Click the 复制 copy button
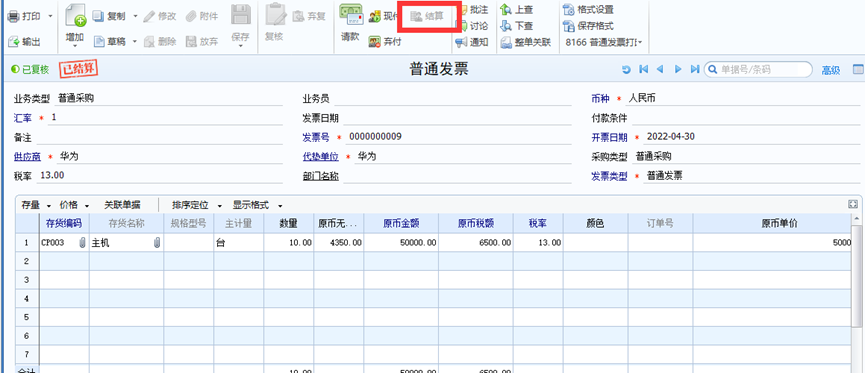 point(109,17)
